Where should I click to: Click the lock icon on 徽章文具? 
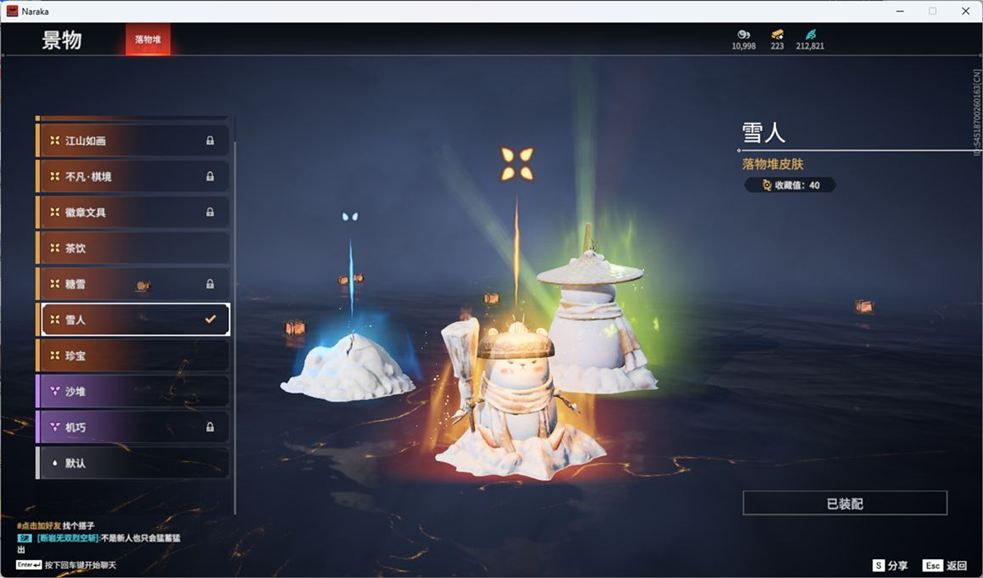(x=210, y=212)
